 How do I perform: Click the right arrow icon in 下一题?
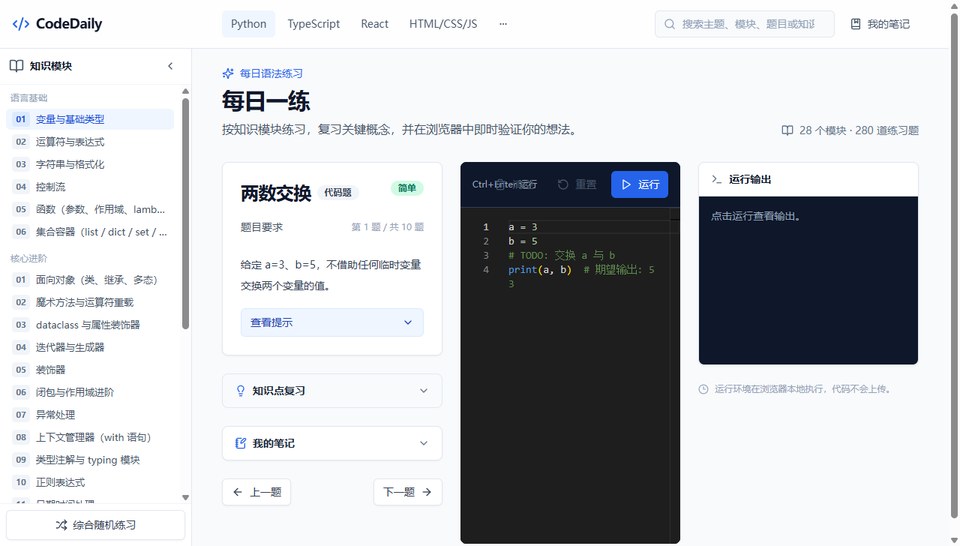[x=427, y=492]
